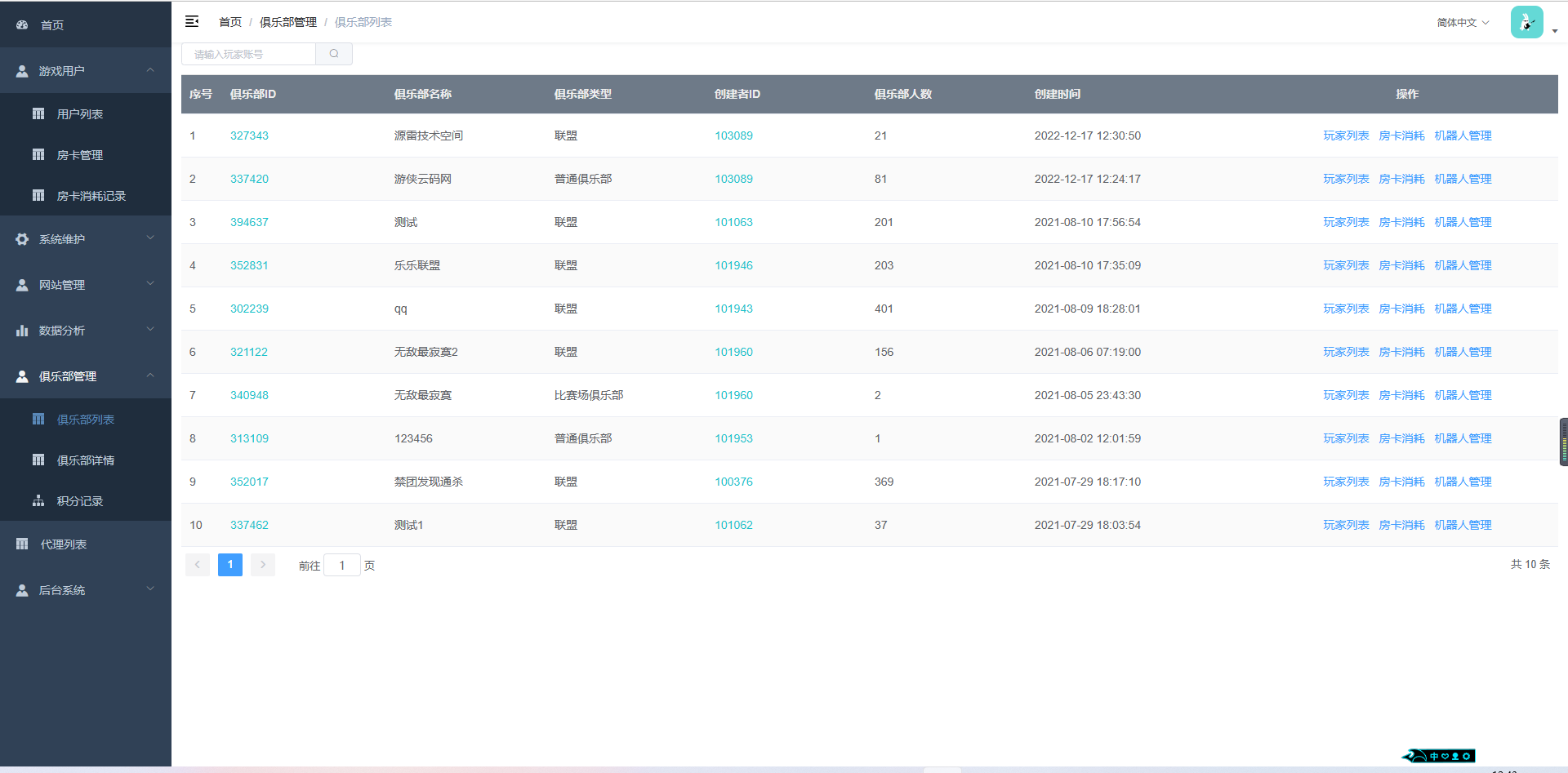The height and width of the screenshot is (773, 1568).
Task: Click club name 源雷技术空间
Action: click(429, 135)
